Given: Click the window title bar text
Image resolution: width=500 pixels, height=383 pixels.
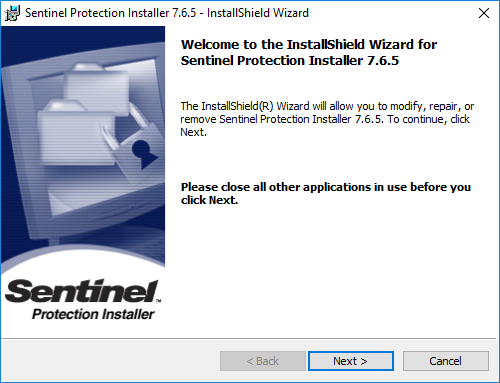Looking at the screenshot, I should coord(167,13).
